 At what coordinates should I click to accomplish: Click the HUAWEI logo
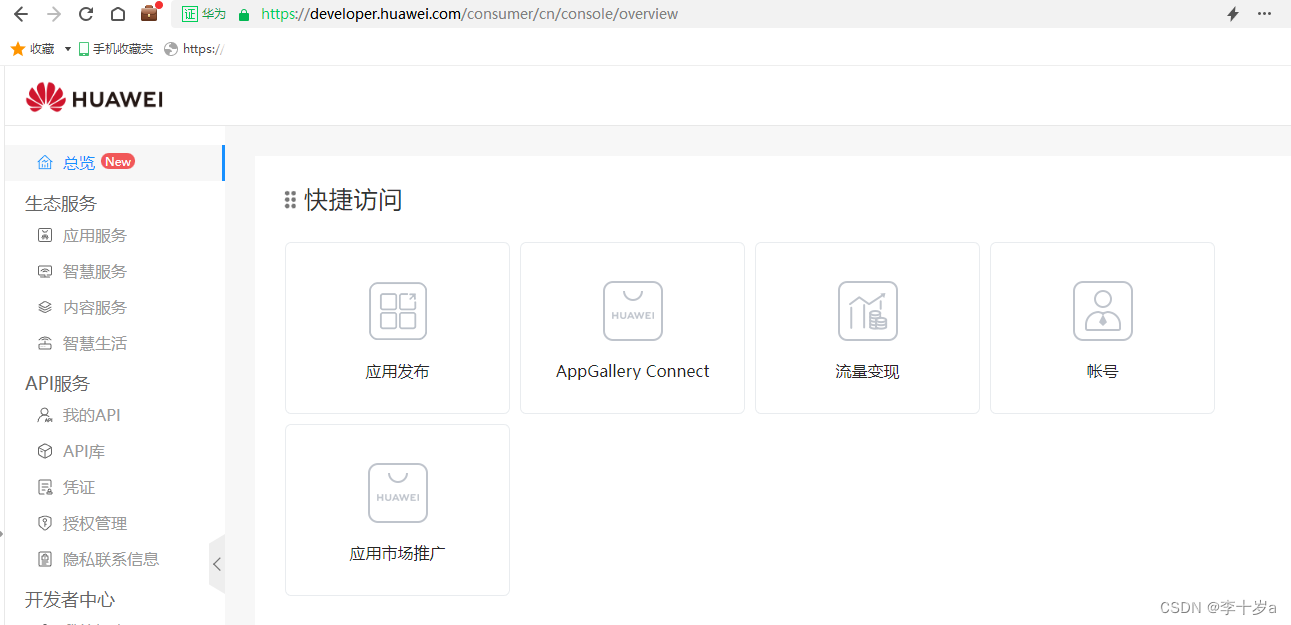(94, 98)
